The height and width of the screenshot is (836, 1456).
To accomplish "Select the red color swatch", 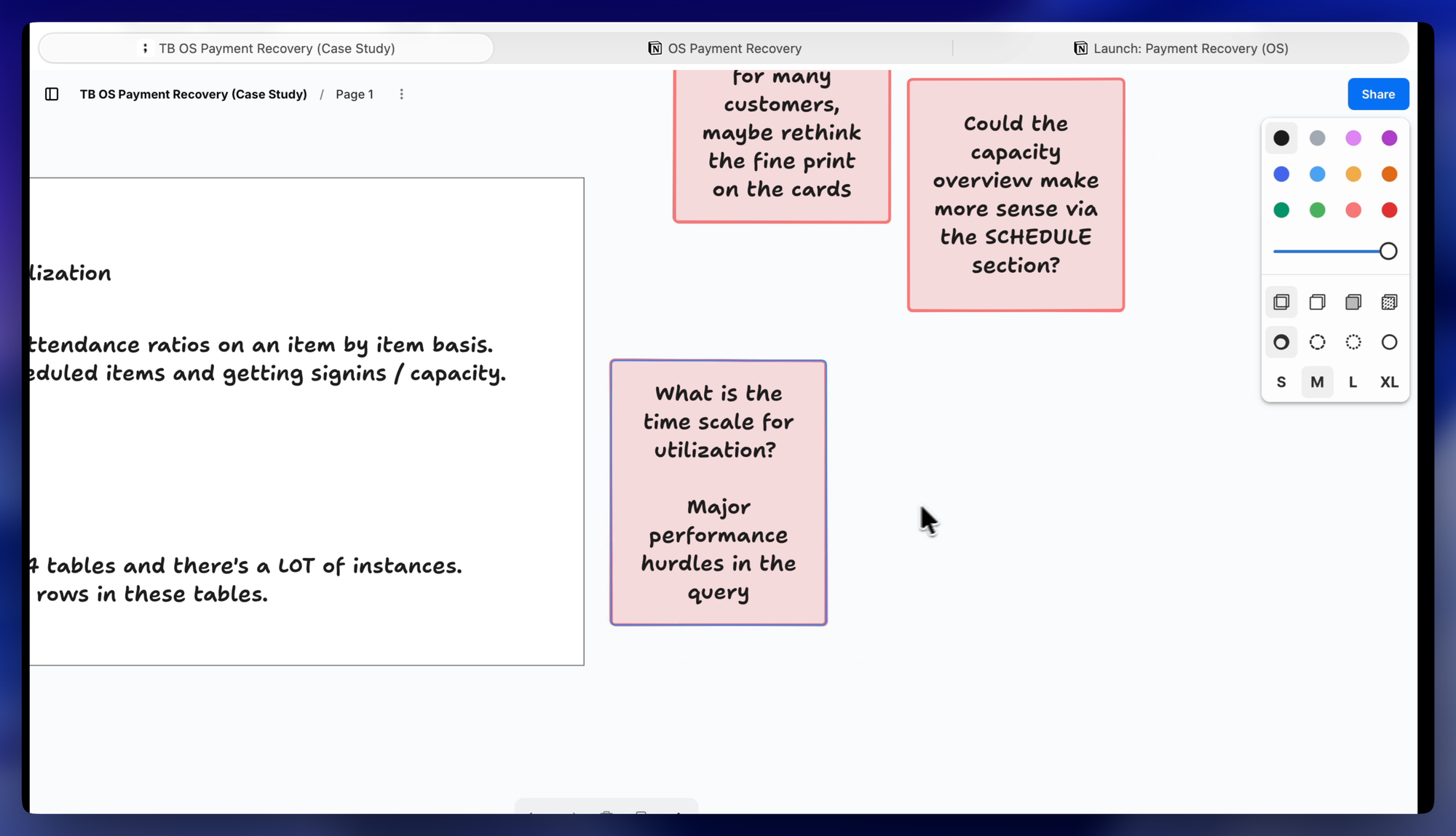I will coord(1389,210).
